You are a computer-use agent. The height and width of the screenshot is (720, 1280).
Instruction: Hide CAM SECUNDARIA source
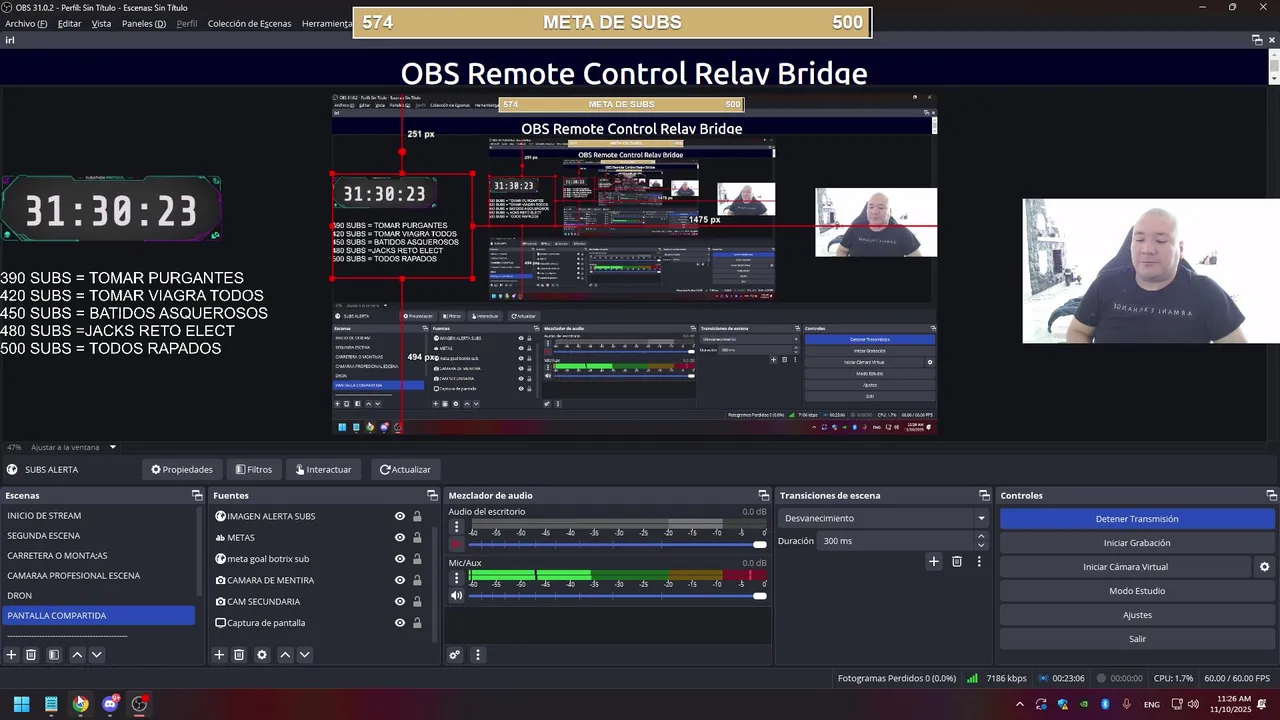pyautogui.click(x=400, y=602)
